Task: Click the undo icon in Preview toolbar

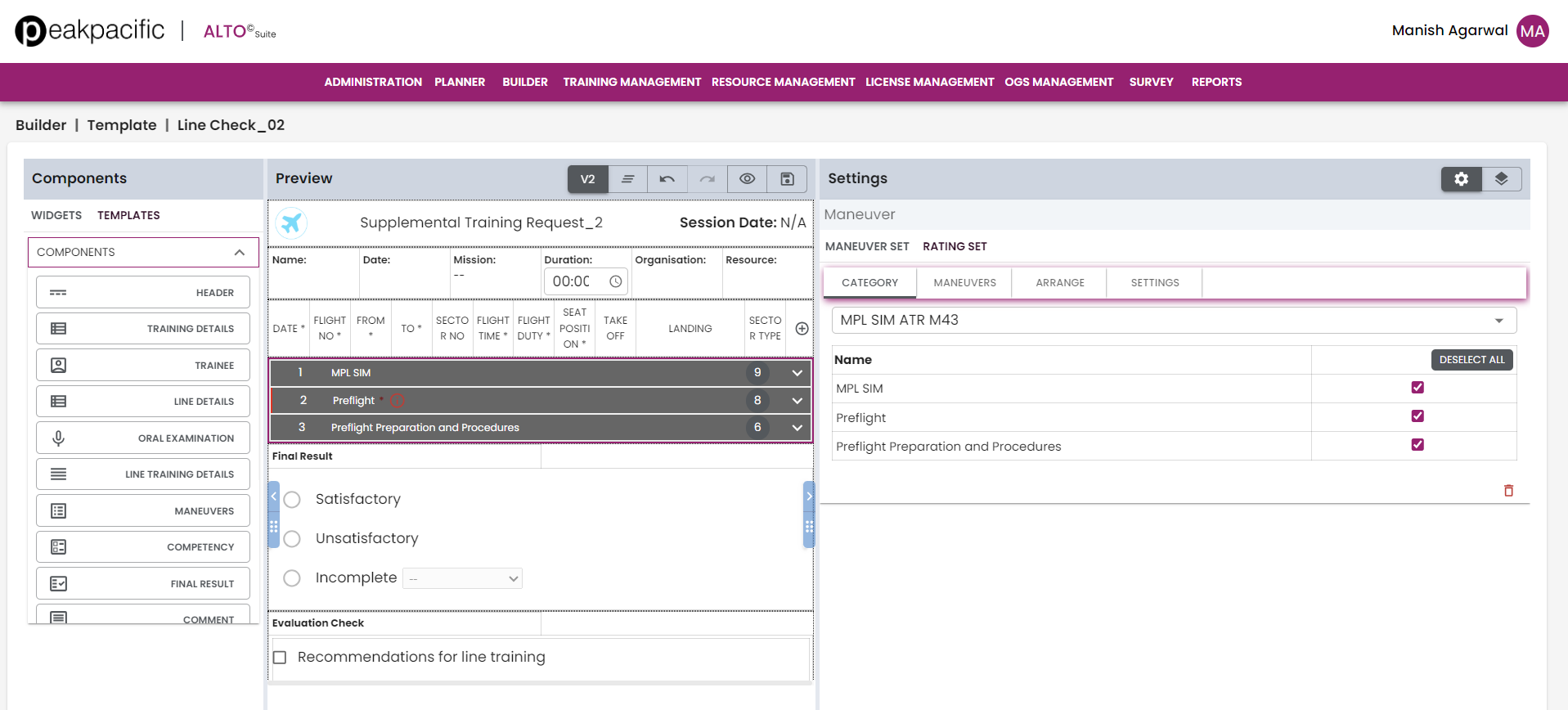Action: 667,179
